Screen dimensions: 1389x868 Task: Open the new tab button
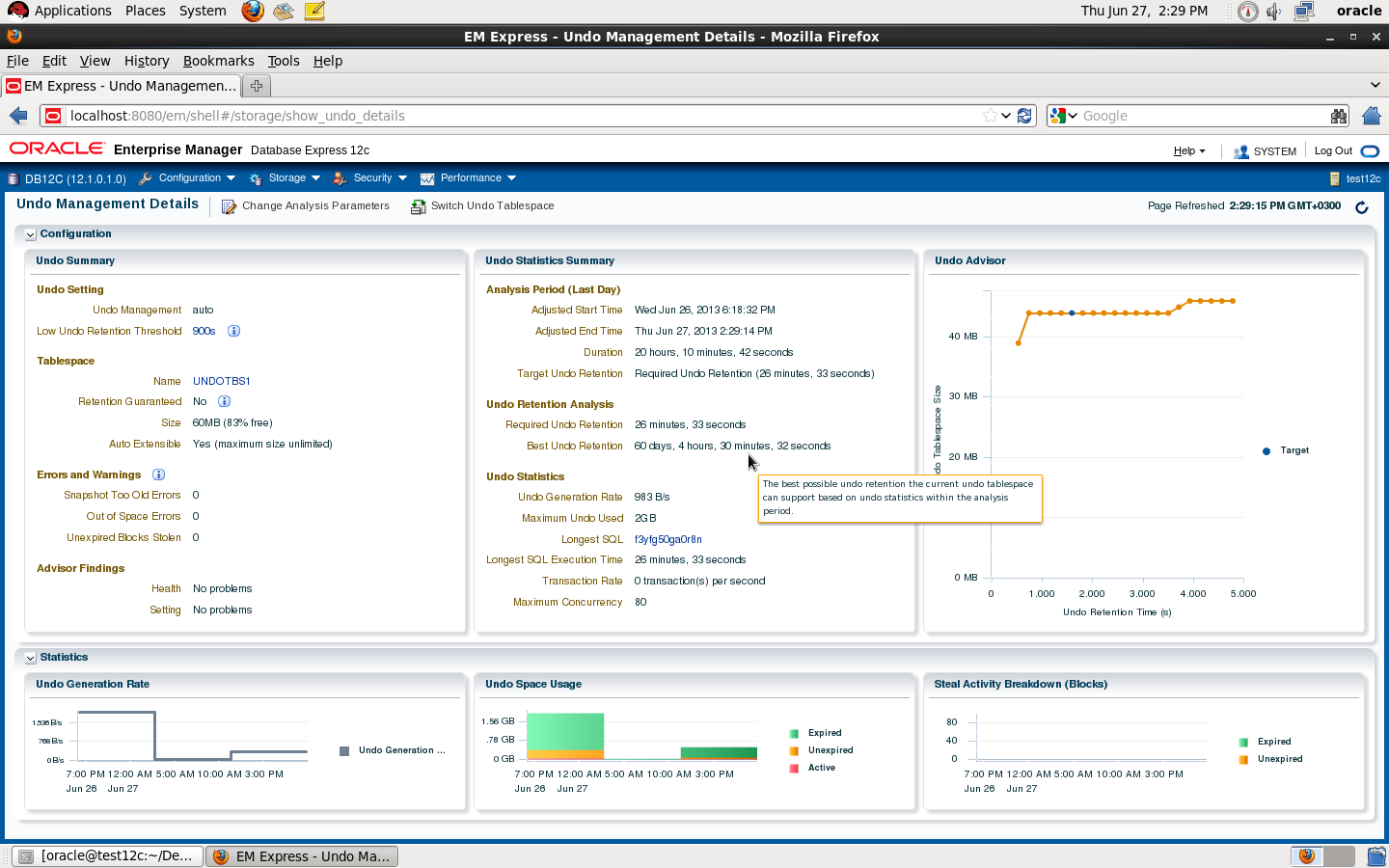257,86
